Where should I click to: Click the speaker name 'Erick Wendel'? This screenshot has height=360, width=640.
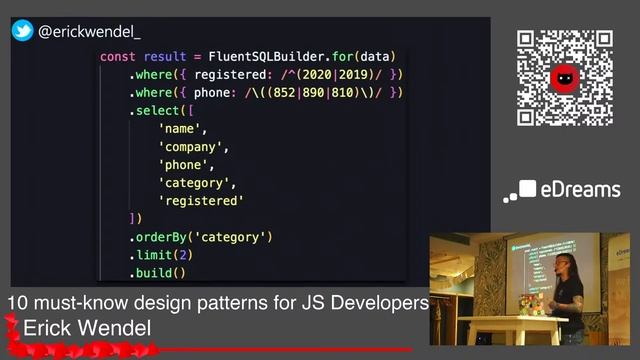click(x=87, y=328)
